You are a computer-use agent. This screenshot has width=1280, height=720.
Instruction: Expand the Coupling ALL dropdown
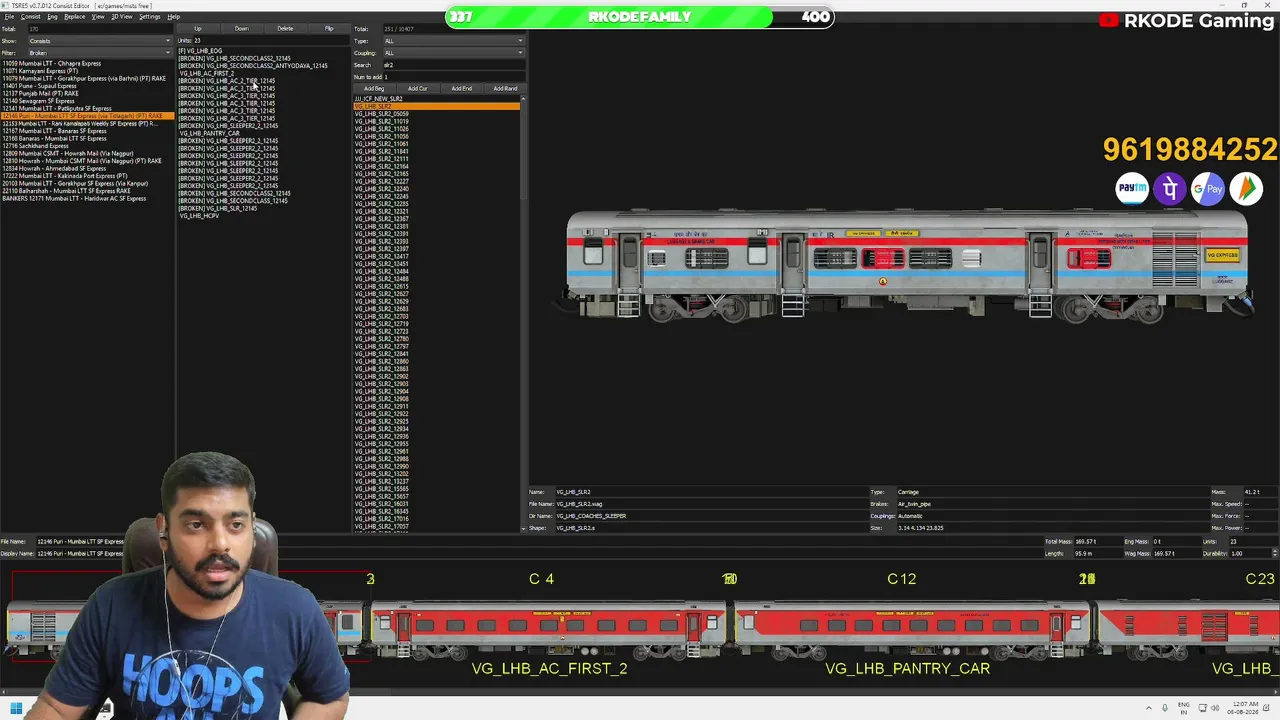tap(453, 53)
